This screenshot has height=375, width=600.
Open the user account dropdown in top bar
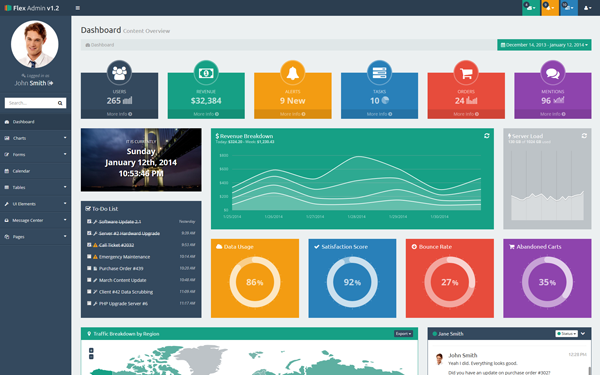[587, 8]
